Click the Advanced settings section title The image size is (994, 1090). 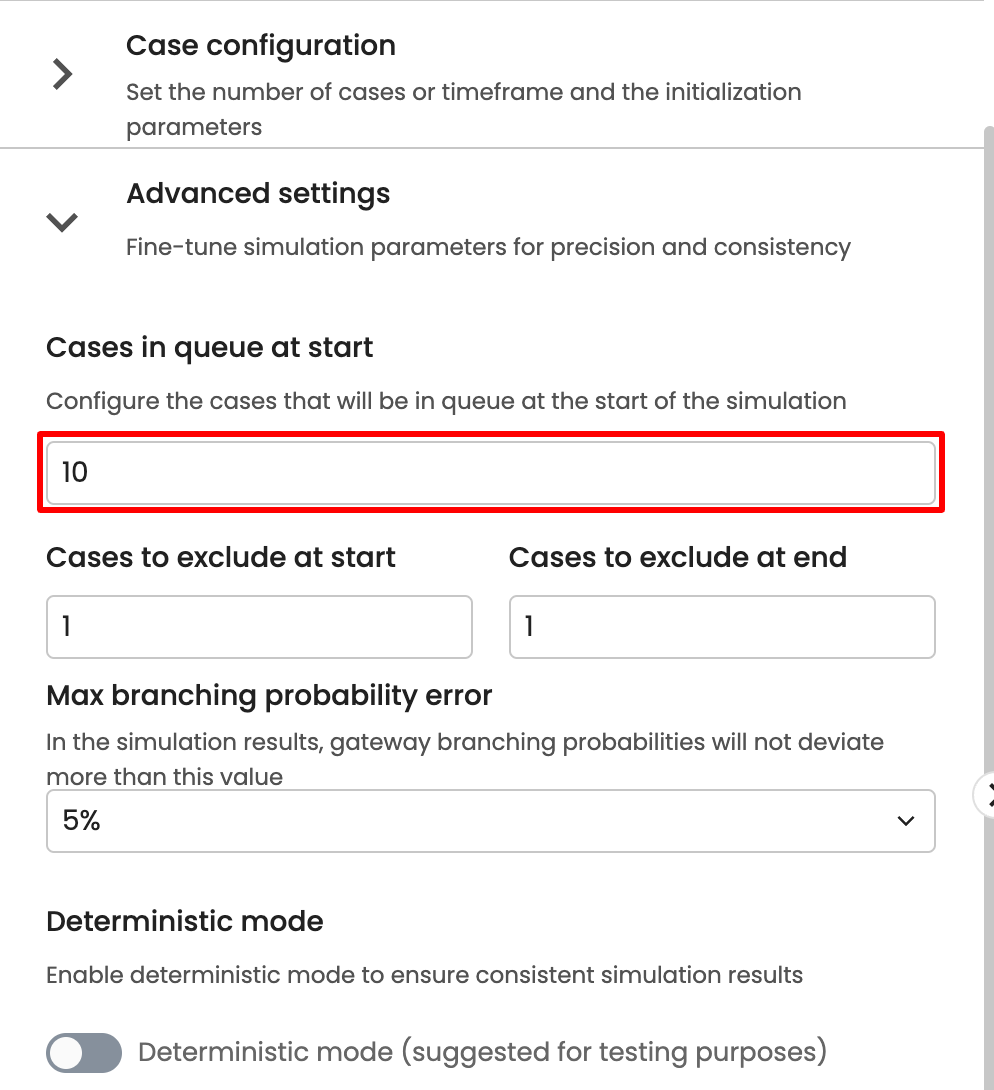[x=258, y=193]
